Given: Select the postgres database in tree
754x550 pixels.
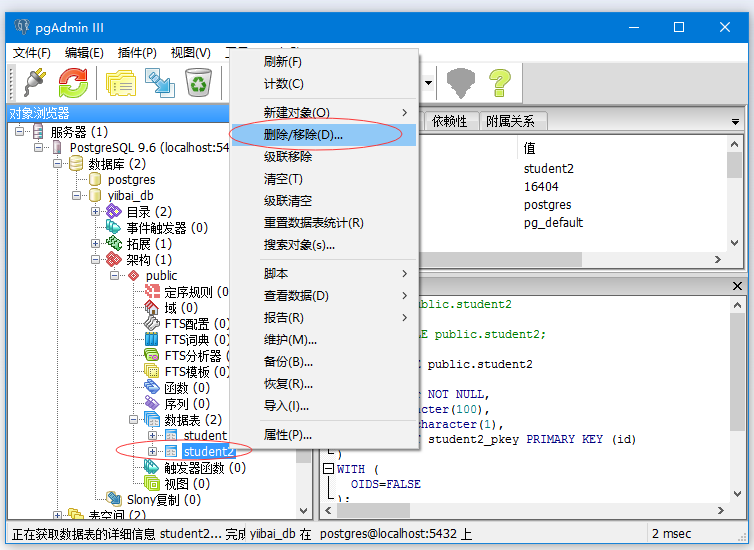Looking at the screenshot, I should point(131,180).
